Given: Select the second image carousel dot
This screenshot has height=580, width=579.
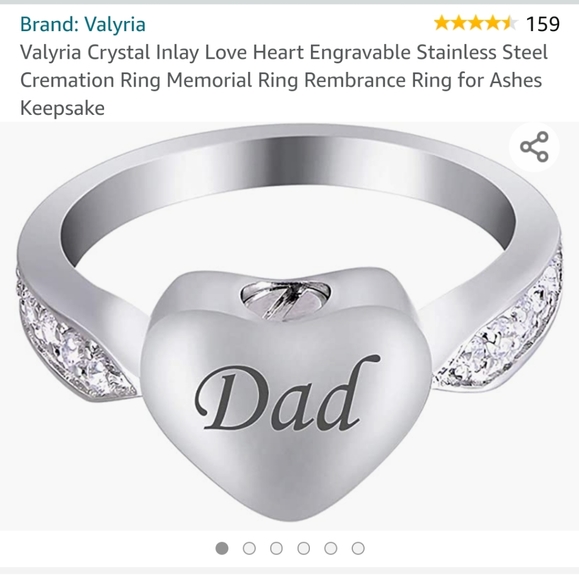Looking at the screenshot, I should [249, 548].
